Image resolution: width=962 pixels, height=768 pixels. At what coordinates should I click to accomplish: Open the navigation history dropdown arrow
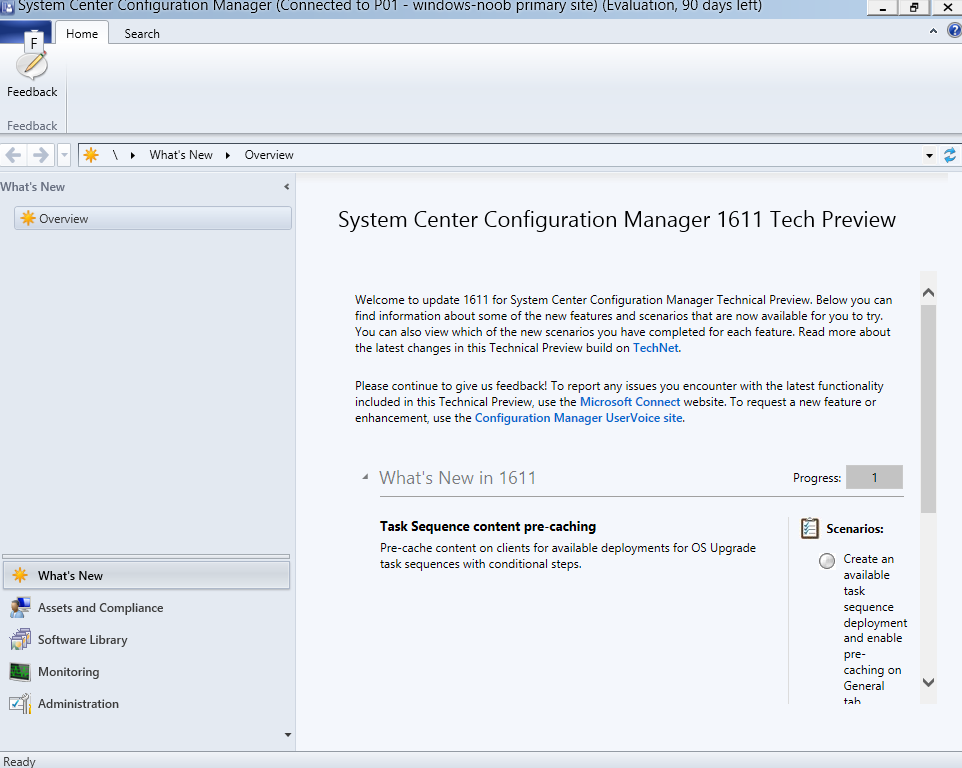click(64, 155)
